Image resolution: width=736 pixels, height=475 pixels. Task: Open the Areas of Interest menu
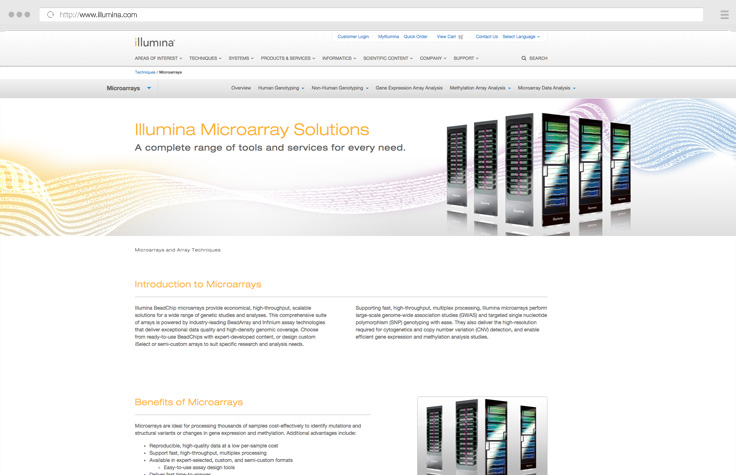point(158,58)
